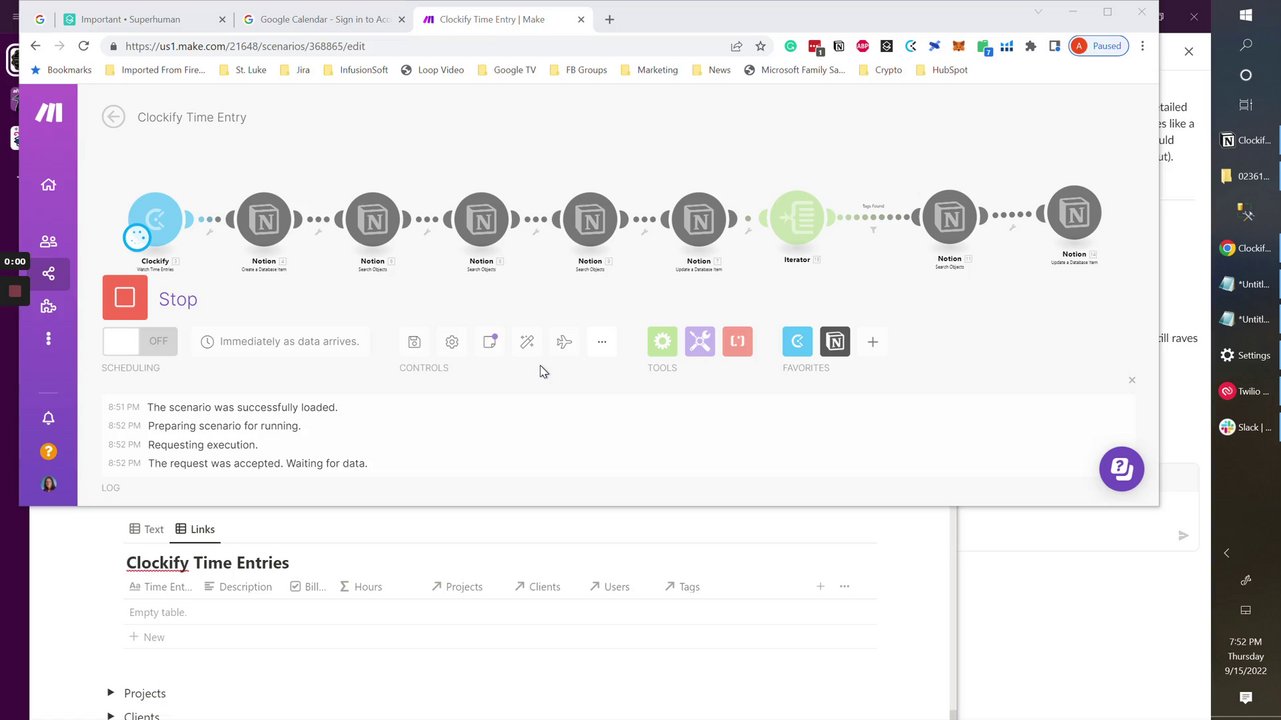
Task: Open the green Flow control tool
Action: point(662,342)
